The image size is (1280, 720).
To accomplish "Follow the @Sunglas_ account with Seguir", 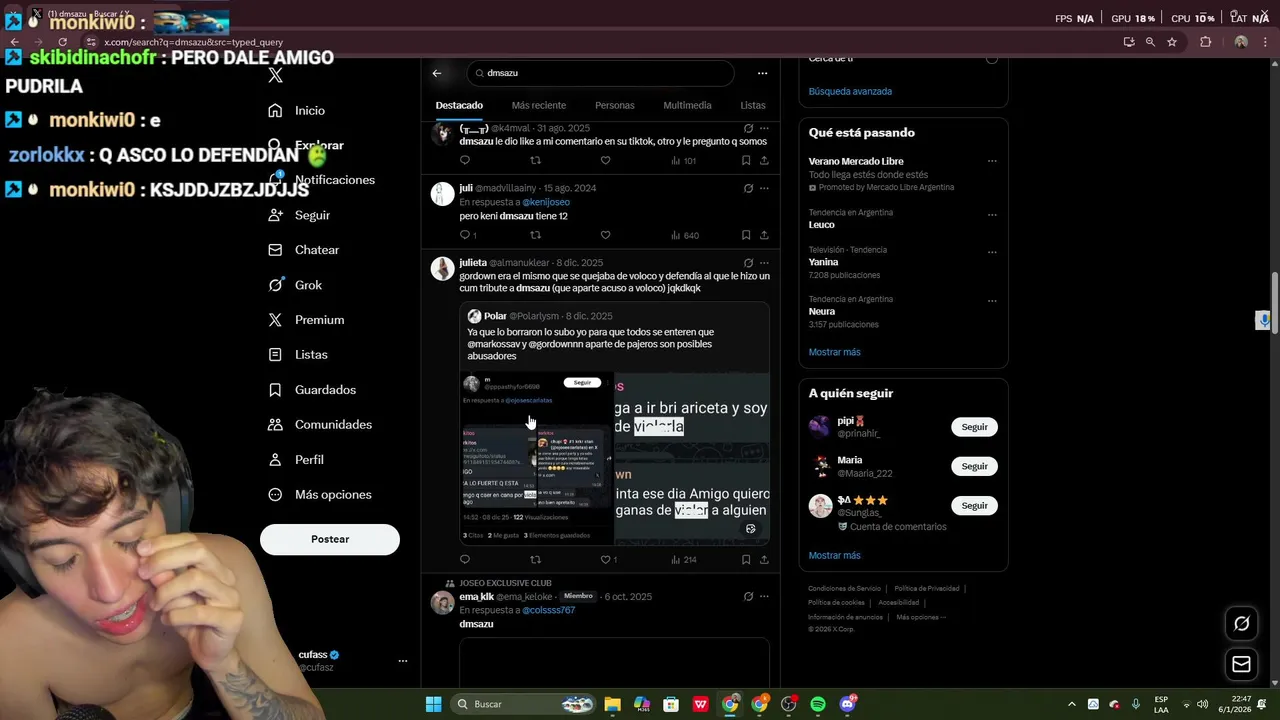I will [x=974, y=506].
